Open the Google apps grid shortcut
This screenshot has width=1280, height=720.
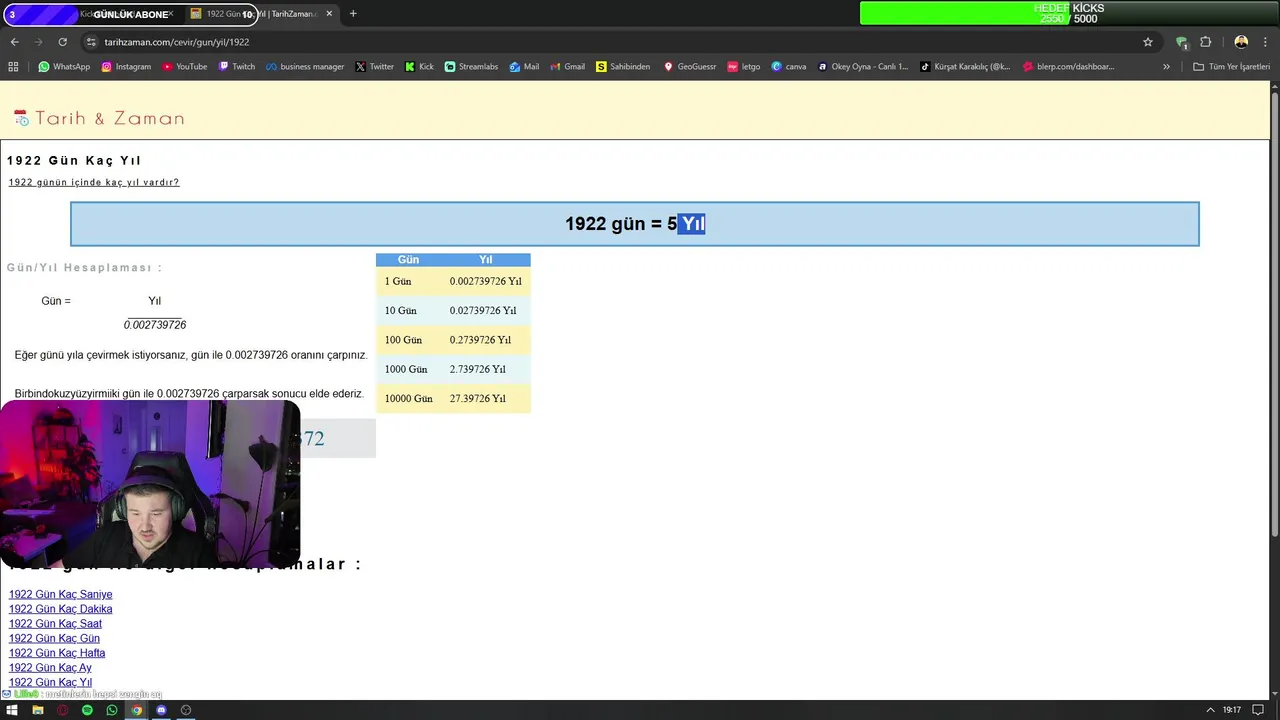(13, 67)
